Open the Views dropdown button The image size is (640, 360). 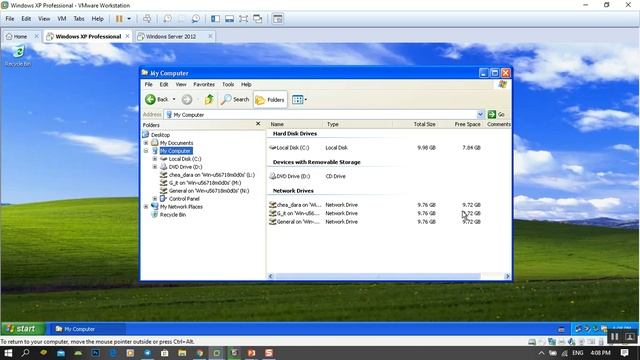pyautogui.click(x=300, y=99)
